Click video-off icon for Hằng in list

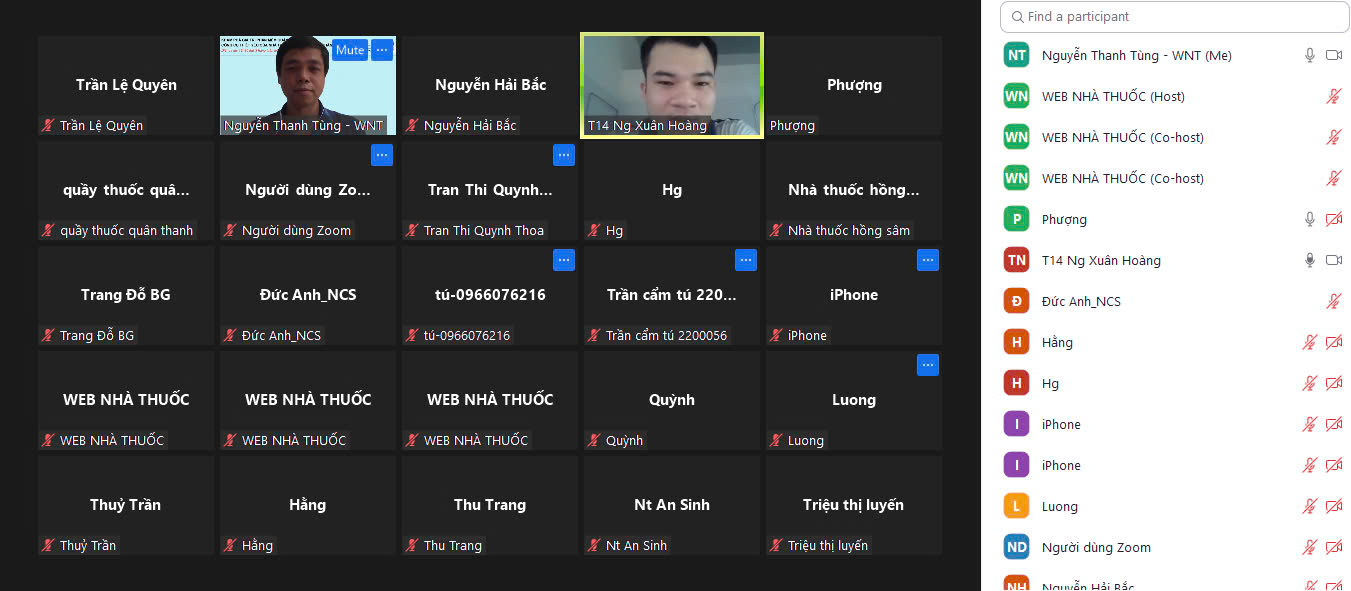click(x=1333, y=343)
